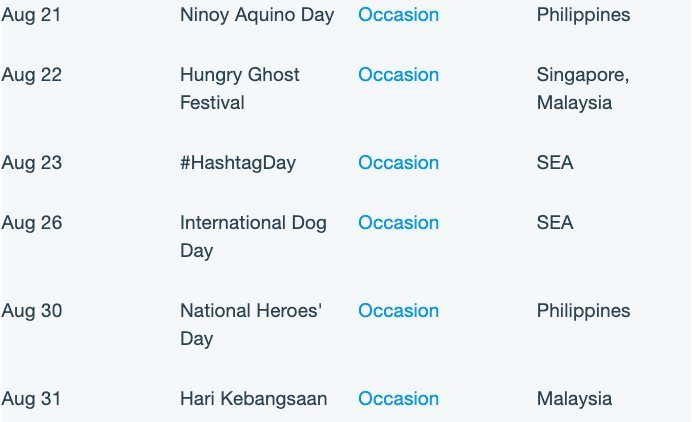Image resolution: width=692 pixels, height=422 pixels.
Task: Select the Aug 31 date cell
Action: click(x=31, y=399)
